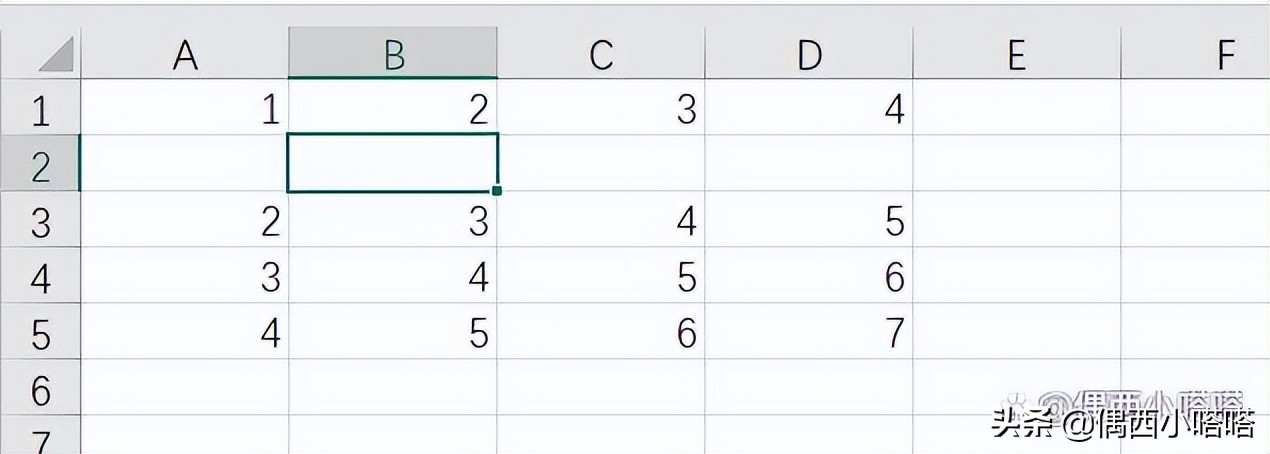The height and width of the screenshot is (454, 1270).
Task: Click the active cell B2
Action: [x=393, y=163]
